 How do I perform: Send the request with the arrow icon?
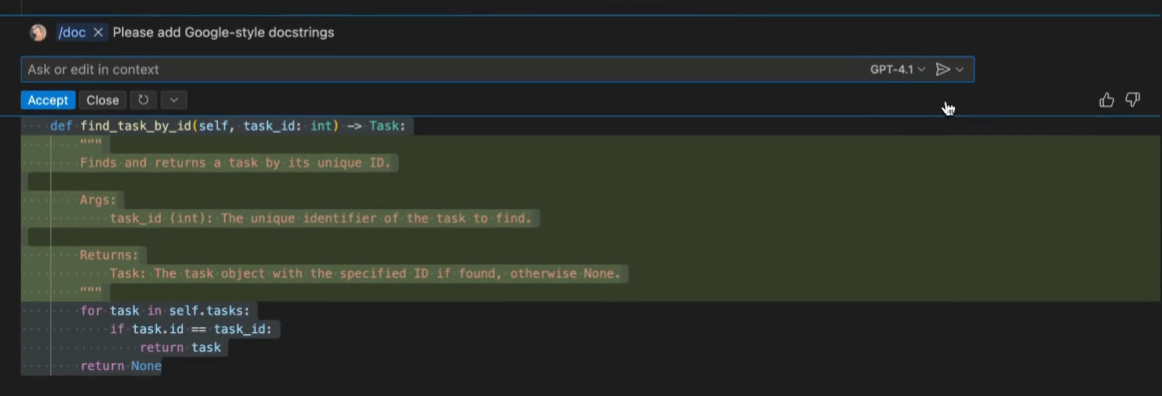tap(943, 69)
